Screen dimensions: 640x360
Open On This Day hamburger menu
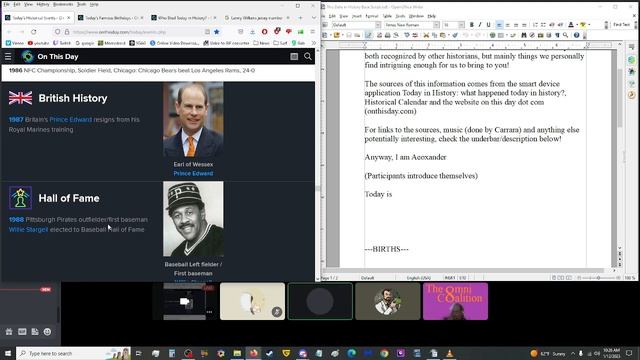pos(8,57)
